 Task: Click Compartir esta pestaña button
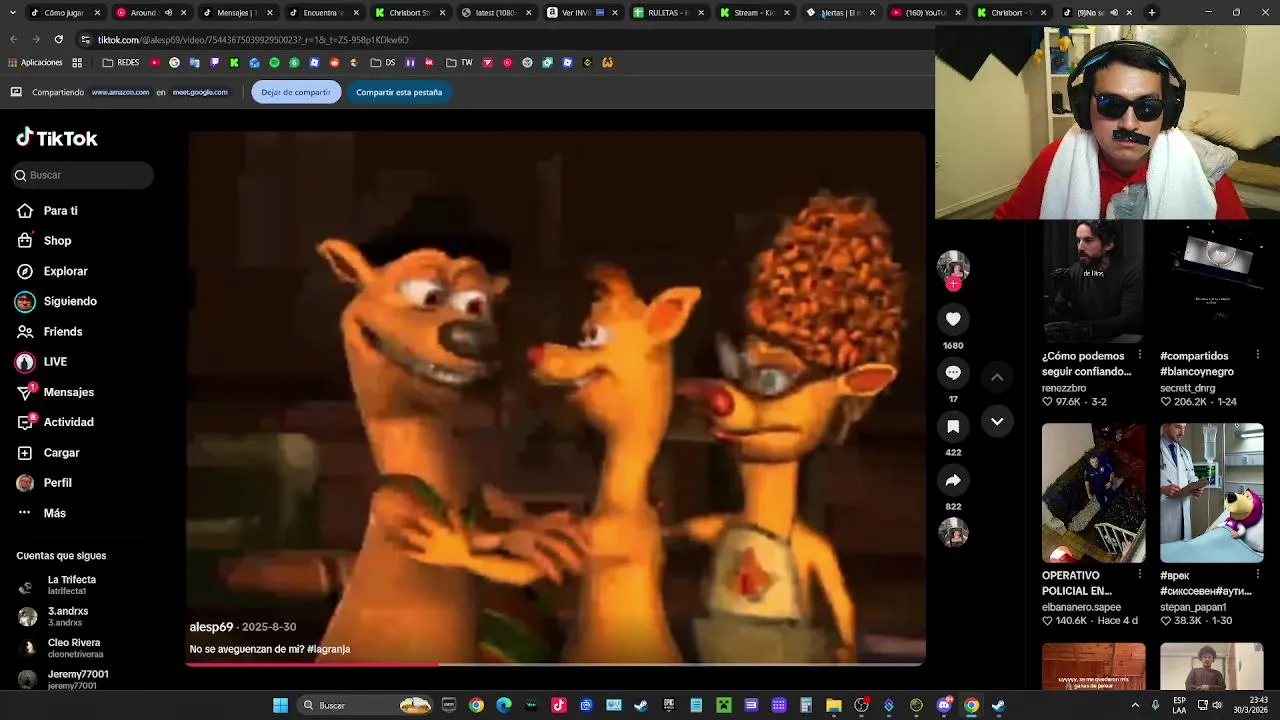(x=399, y=92)
